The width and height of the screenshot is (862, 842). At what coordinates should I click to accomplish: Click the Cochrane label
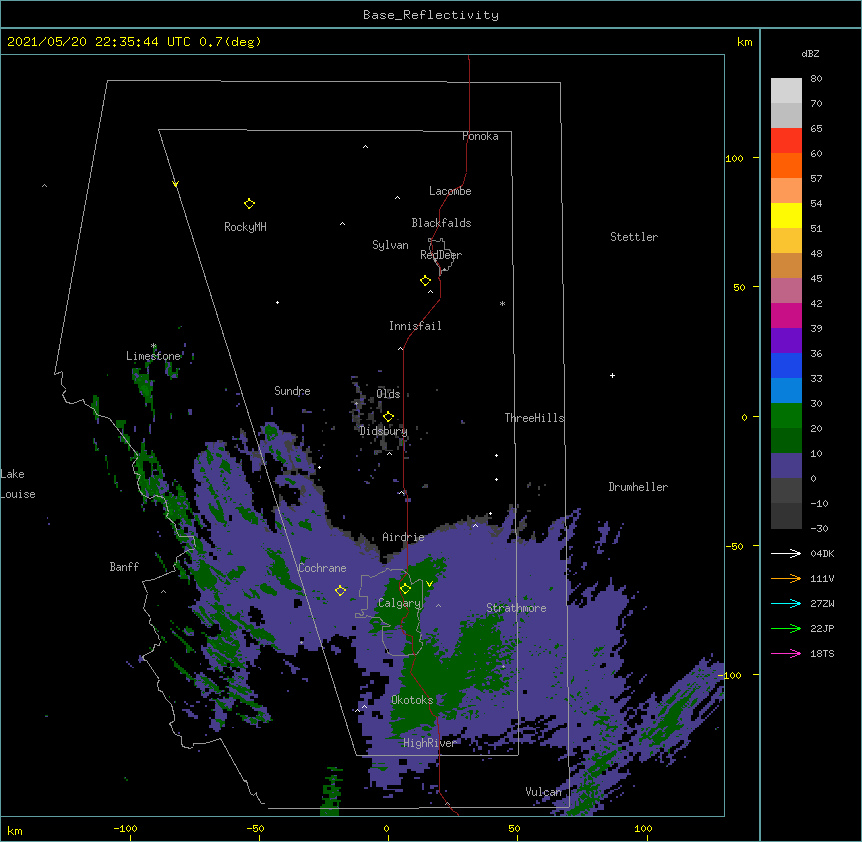click(322, 568)
